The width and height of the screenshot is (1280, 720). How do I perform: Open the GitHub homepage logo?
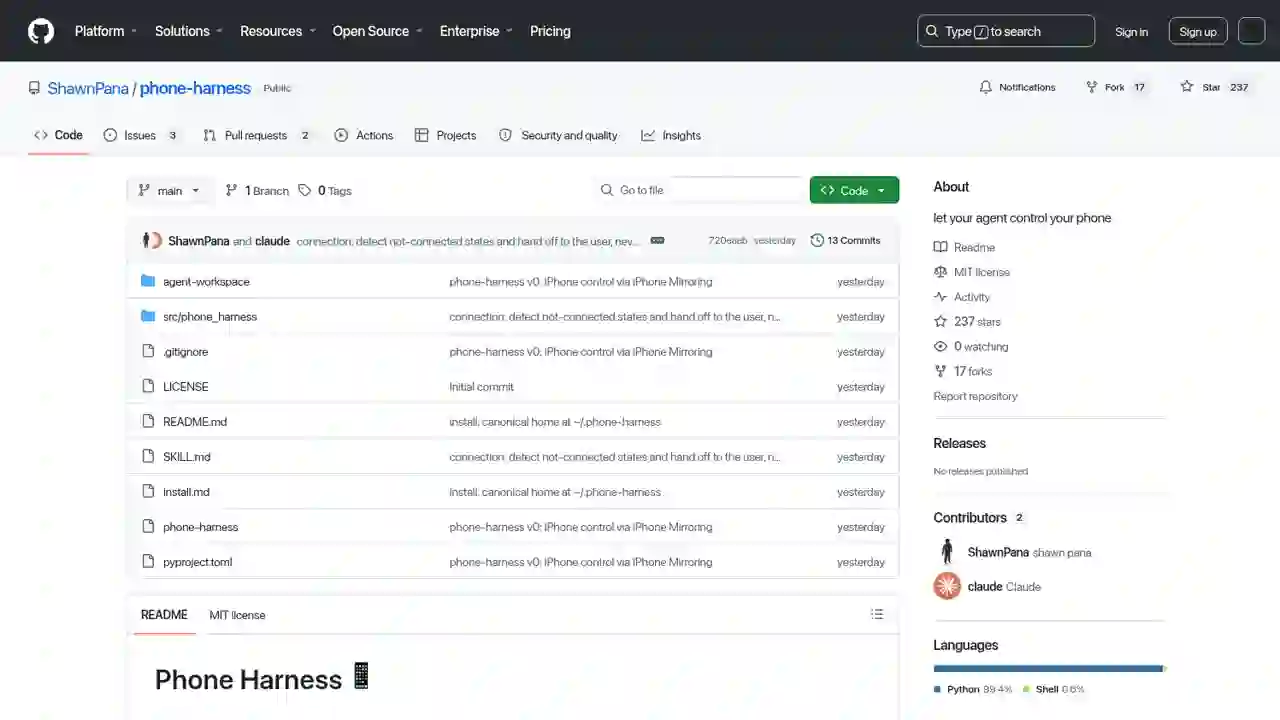(41, 31)
